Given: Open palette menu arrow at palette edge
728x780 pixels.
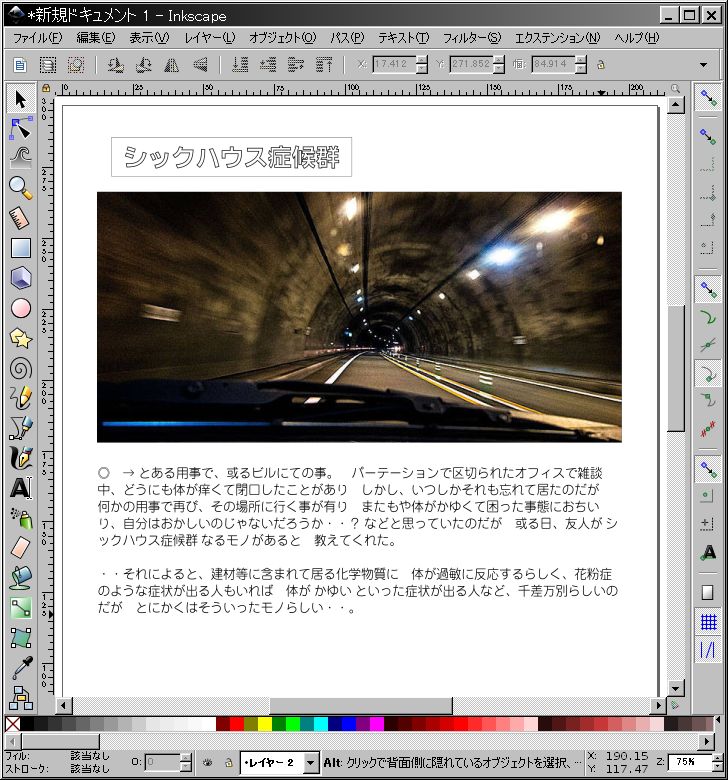Looking at the screenshot, I should (718, 719).
